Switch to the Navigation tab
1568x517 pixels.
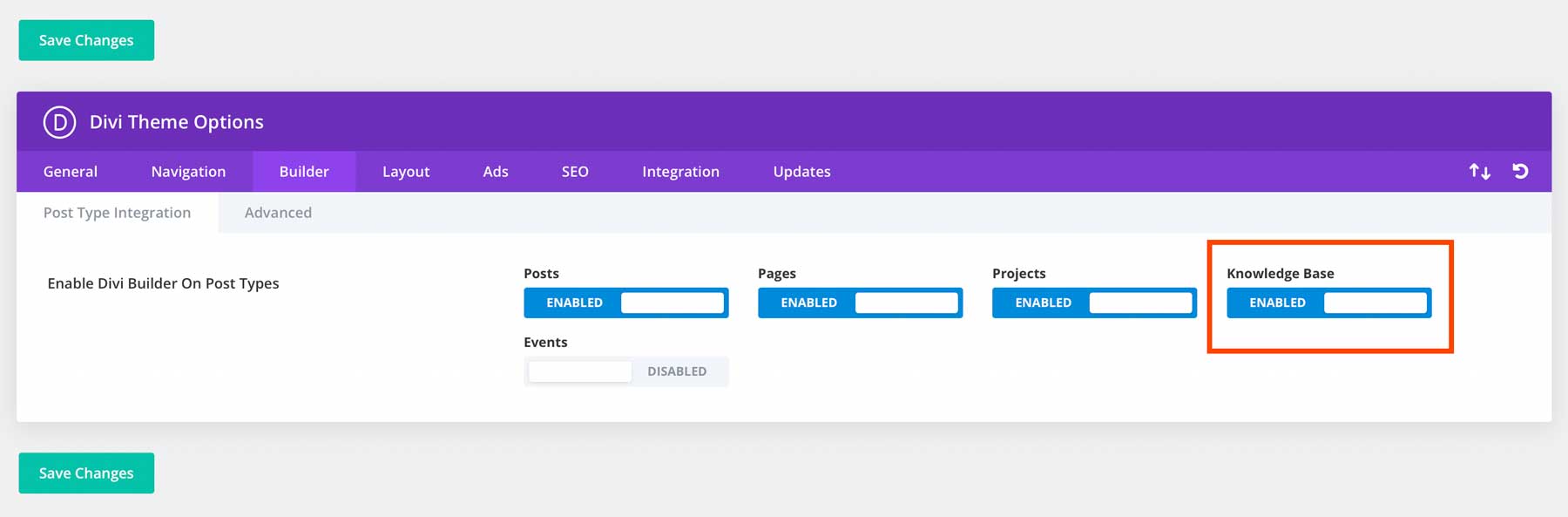click(188, 172)
